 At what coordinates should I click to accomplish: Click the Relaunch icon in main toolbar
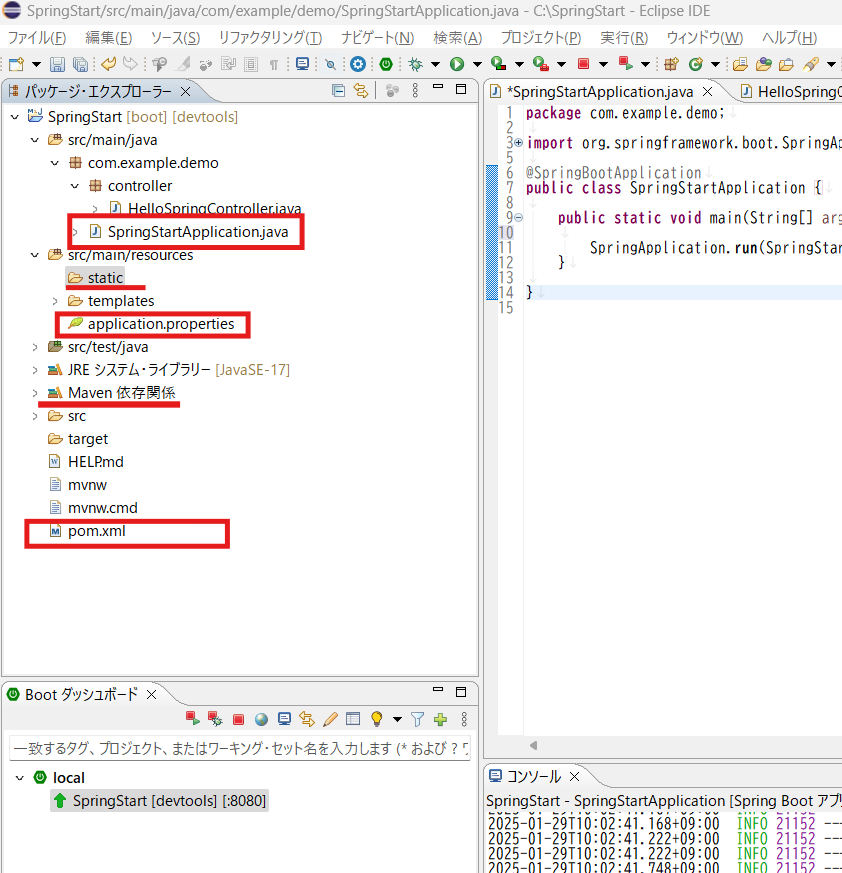(x=625, y=63)
